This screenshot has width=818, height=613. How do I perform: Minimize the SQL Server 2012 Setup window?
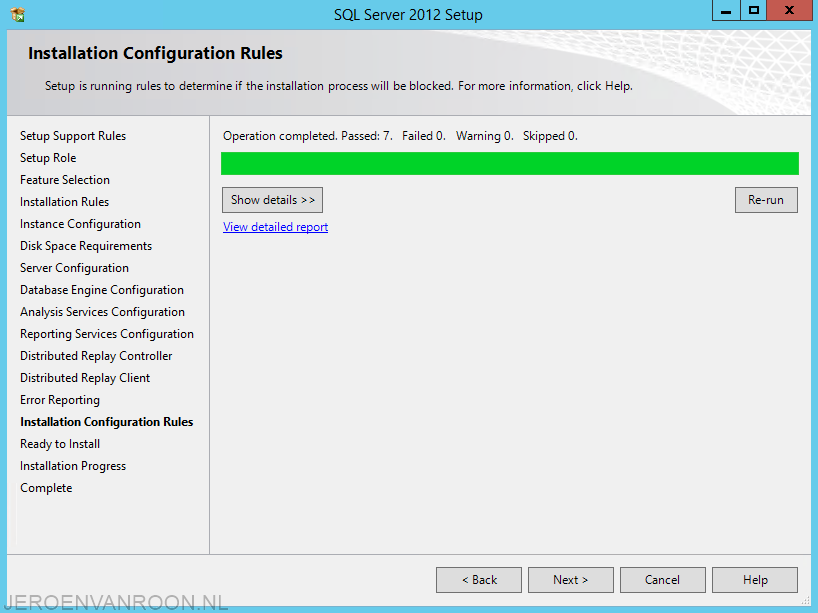(x=726, y=10)
